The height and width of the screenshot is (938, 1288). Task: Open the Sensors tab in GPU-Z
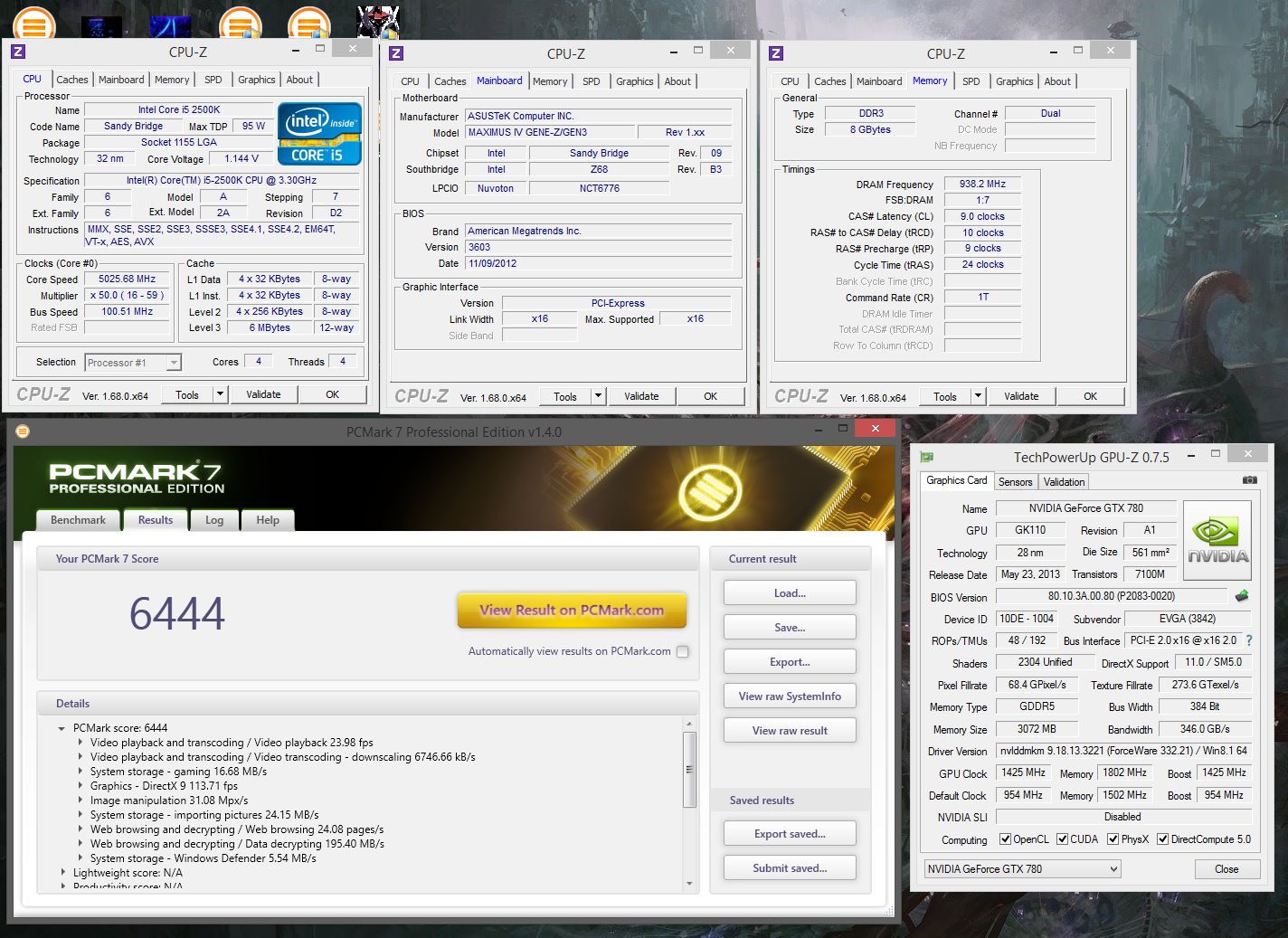(x=1016, y=482)
